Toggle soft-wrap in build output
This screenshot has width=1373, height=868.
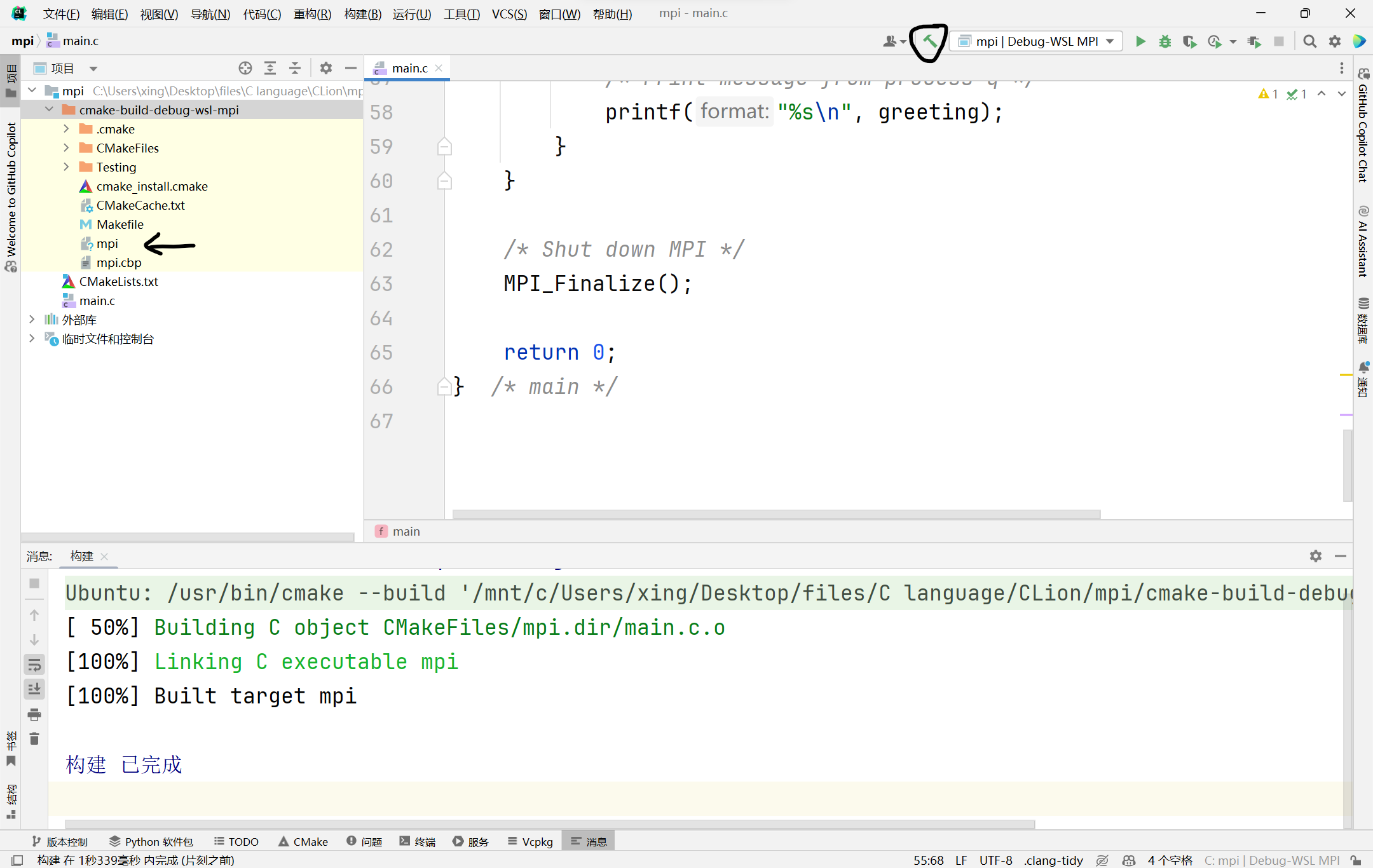click(x=34, y=665)
